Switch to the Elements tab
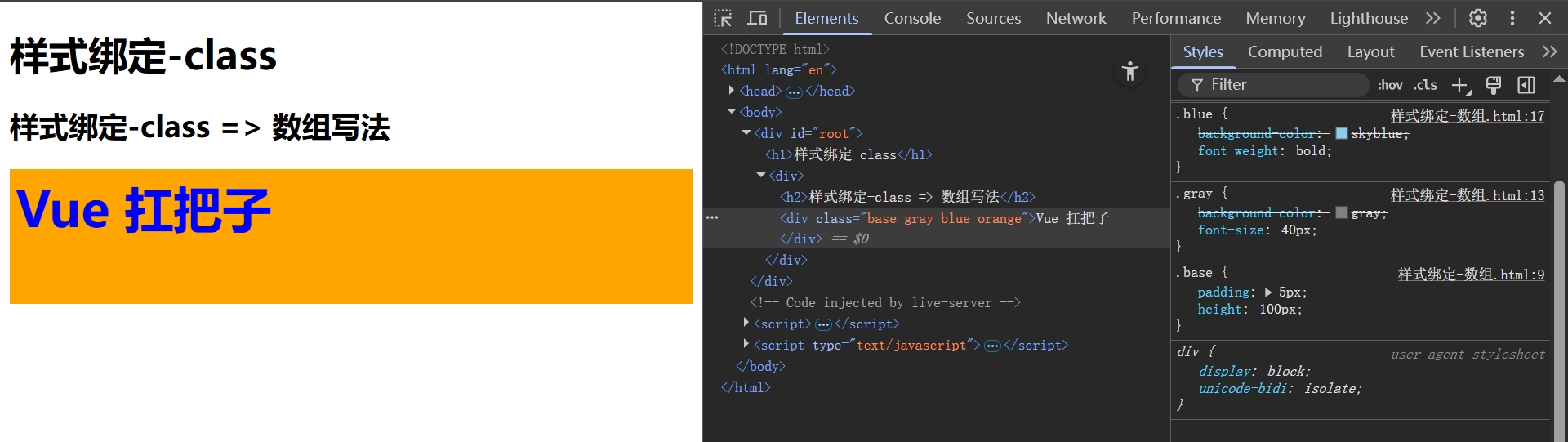The image size is (1568, 442). point(826,18)
